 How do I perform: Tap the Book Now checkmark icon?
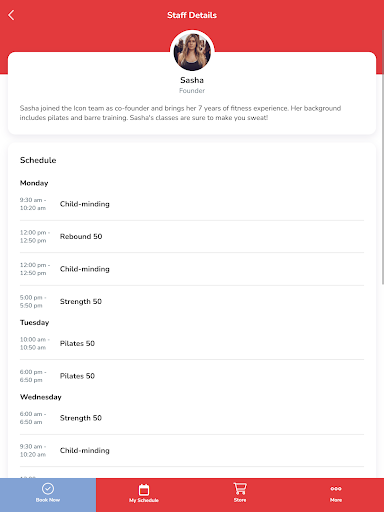[48, 489]
